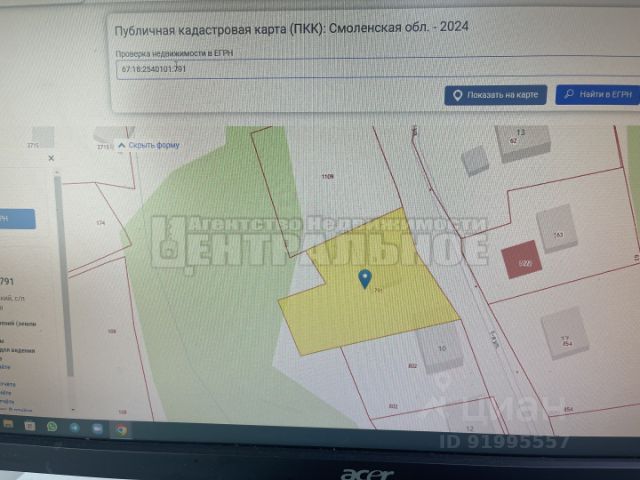Open Zoom from the taskbar

(98, 429)
